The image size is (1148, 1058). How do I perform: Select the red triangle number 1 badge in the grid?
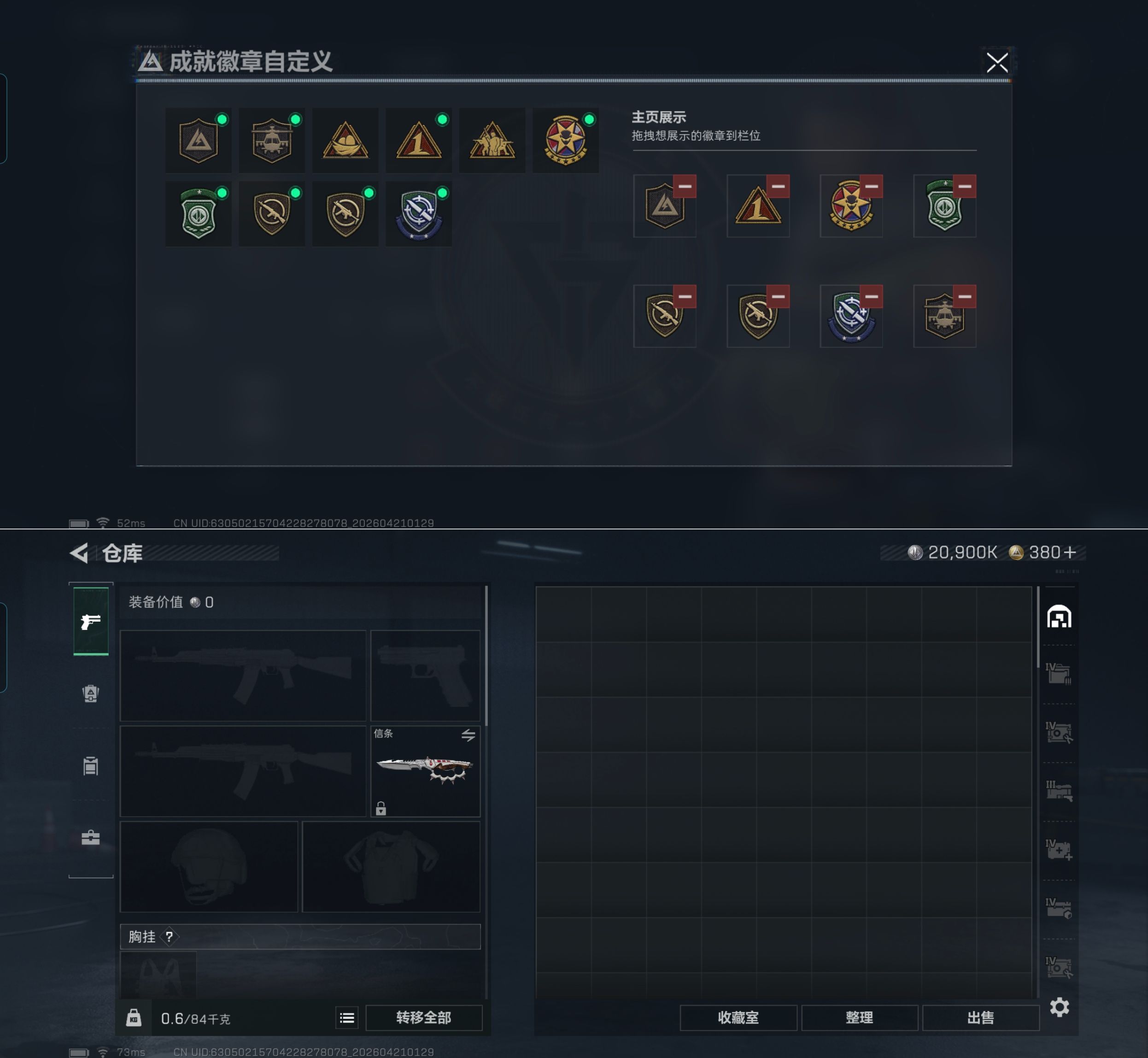[418, 141]
